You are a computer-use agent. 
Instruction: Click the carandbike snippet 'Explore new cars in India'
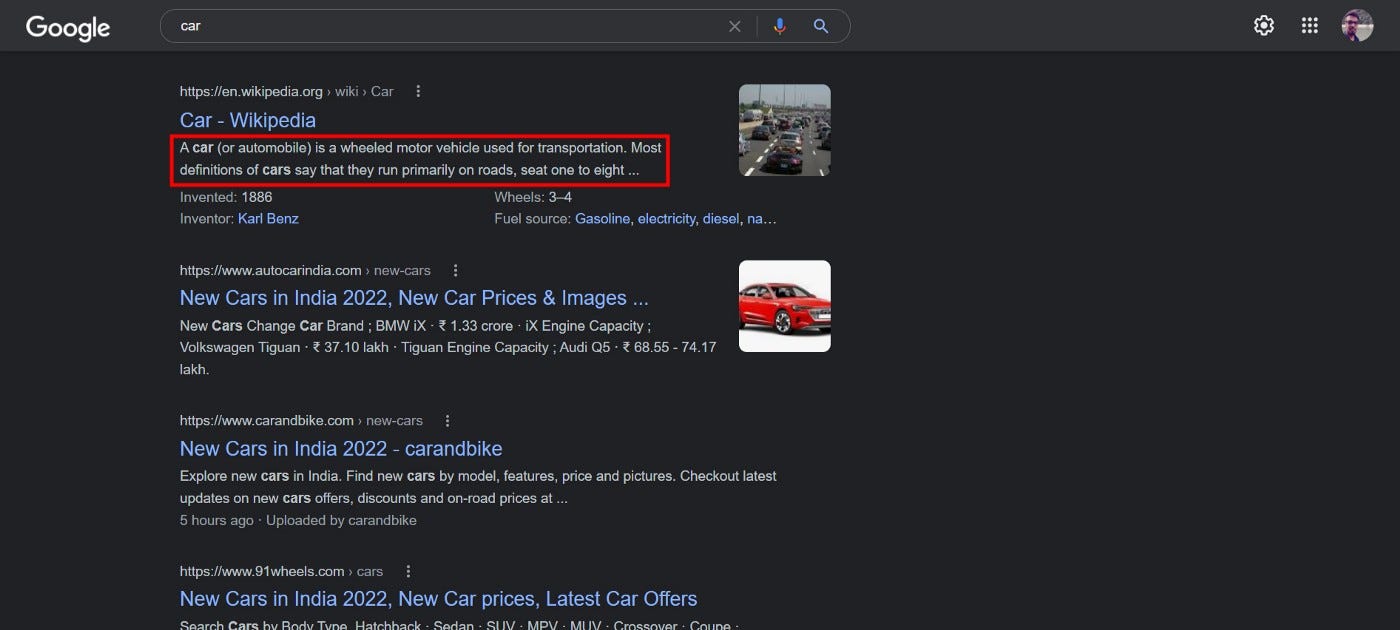(478, 487)
